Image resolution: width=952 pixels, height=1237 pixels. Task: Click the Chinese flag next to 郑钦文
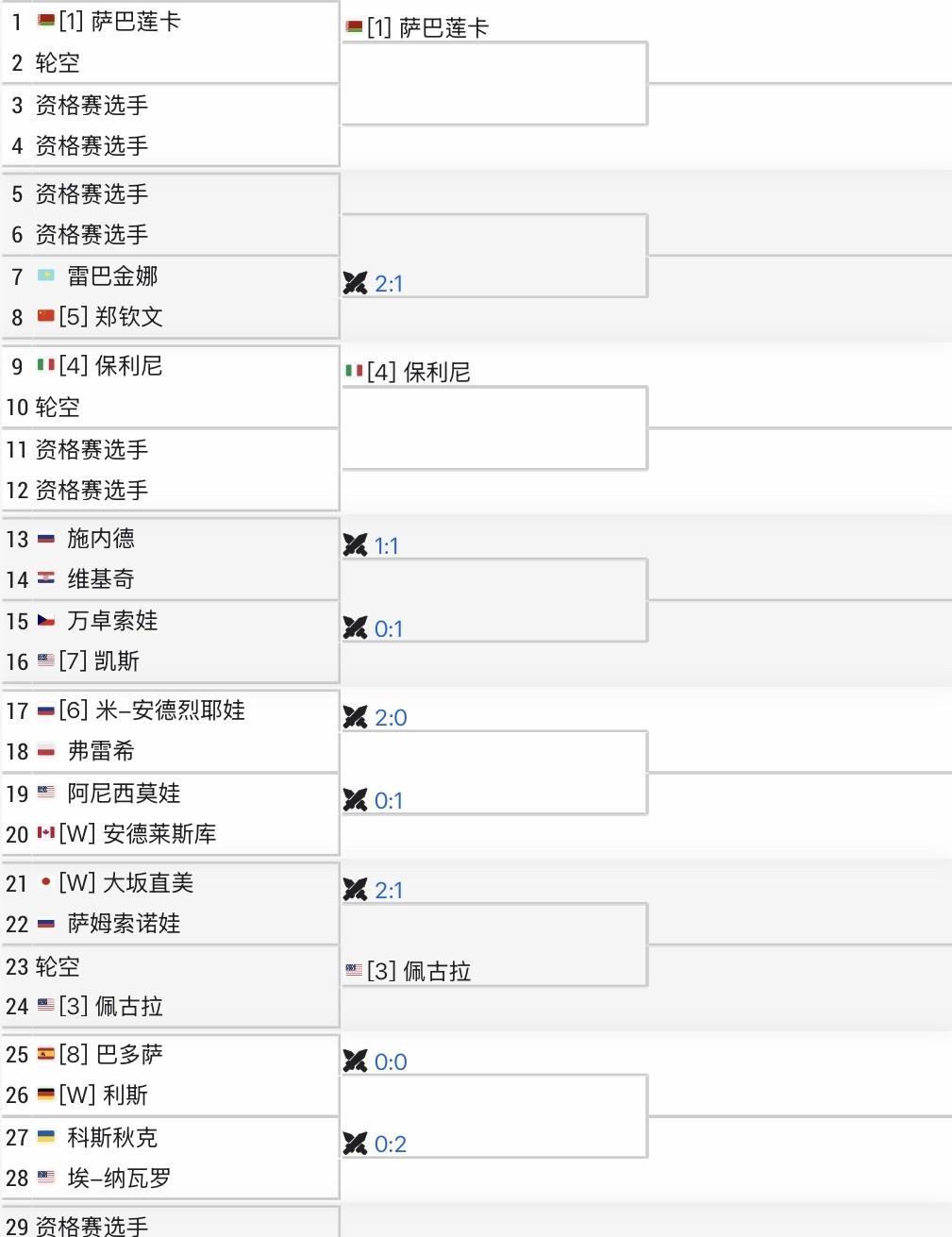click(x=46, y=316)
